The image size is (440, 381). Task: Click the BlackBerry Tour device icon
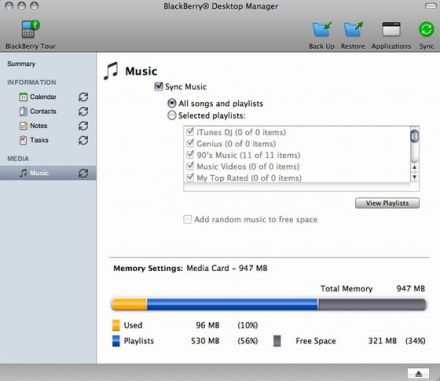point(30,29)
